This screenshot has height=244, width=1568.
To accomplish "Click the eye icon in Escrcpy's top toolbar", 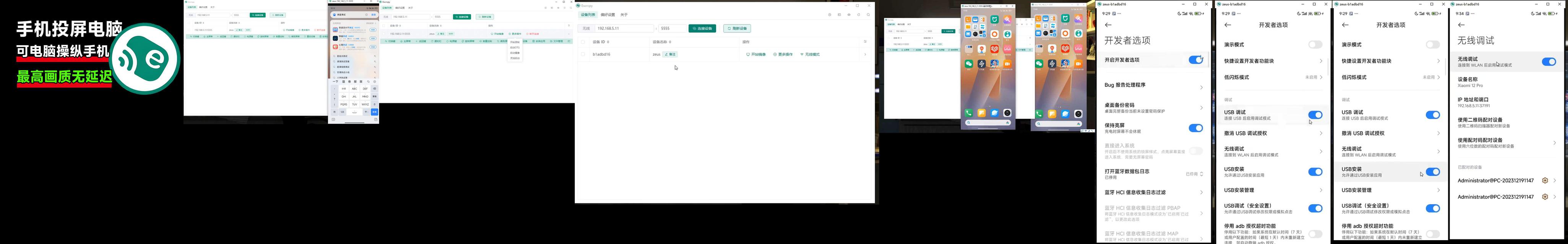I will pos(848,15).
